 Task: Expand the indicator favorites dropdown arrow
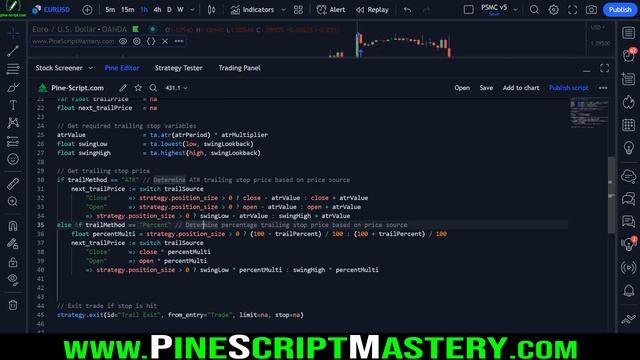click(284, 10)
